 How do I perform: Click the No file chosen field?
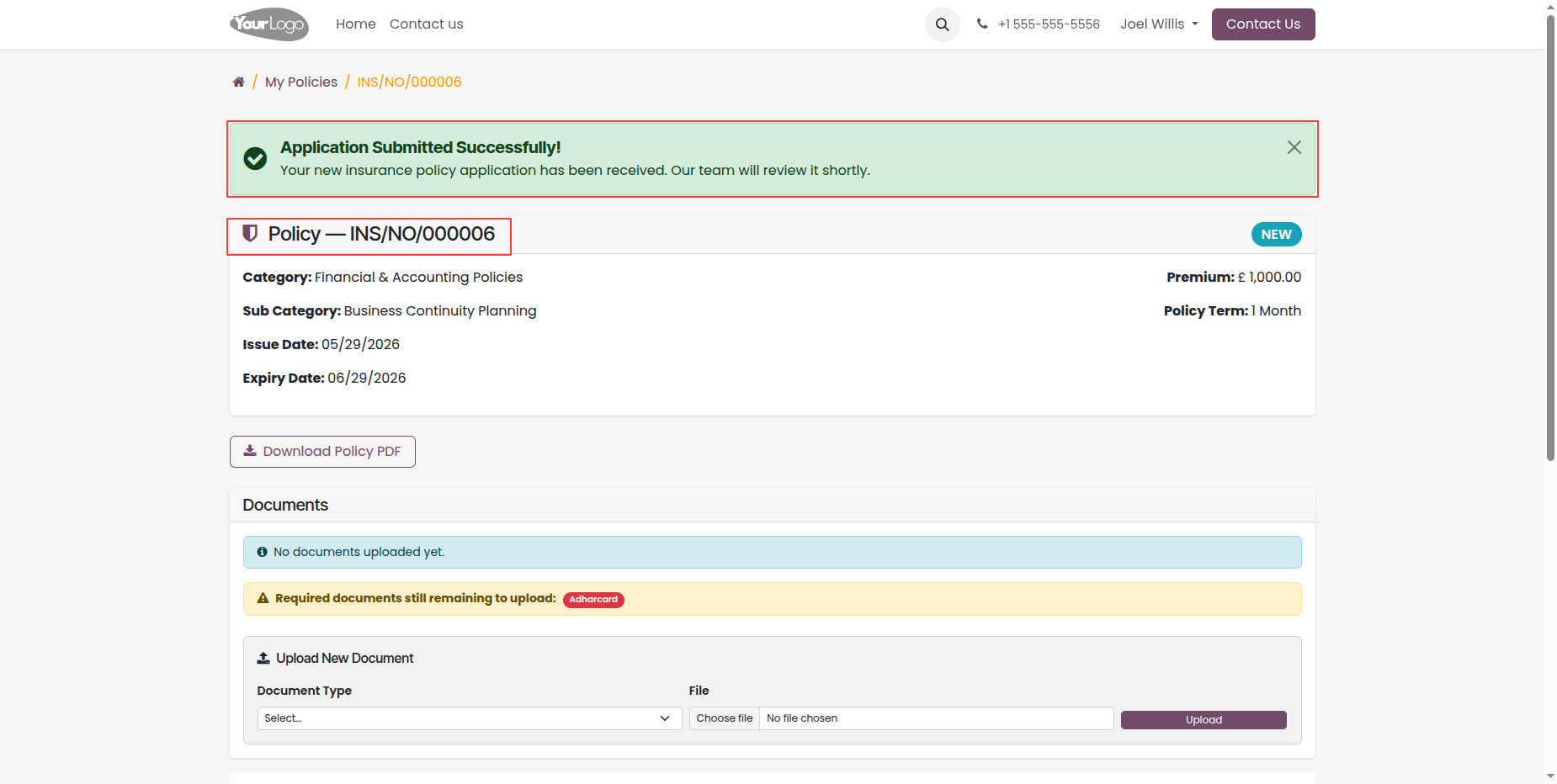pos(936,718)
